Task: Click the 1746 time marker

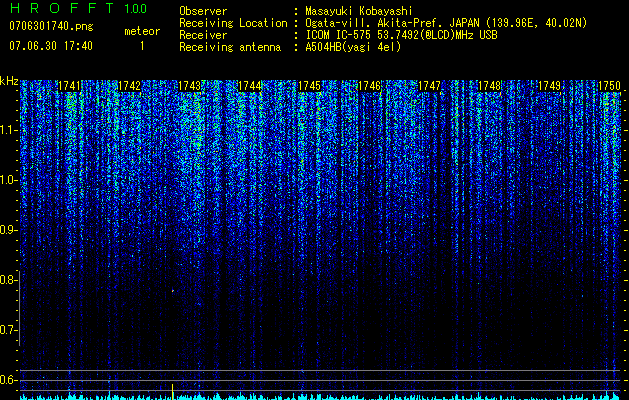Action: (369, 86)
